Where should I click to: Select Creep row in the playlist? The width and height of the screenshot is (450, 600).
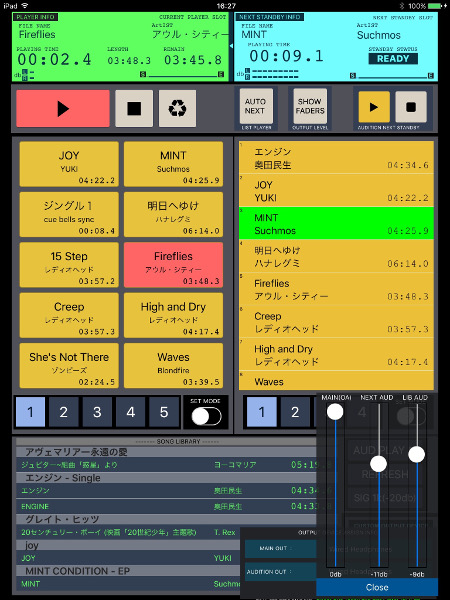pyautogui.click(x=336, y=322)
